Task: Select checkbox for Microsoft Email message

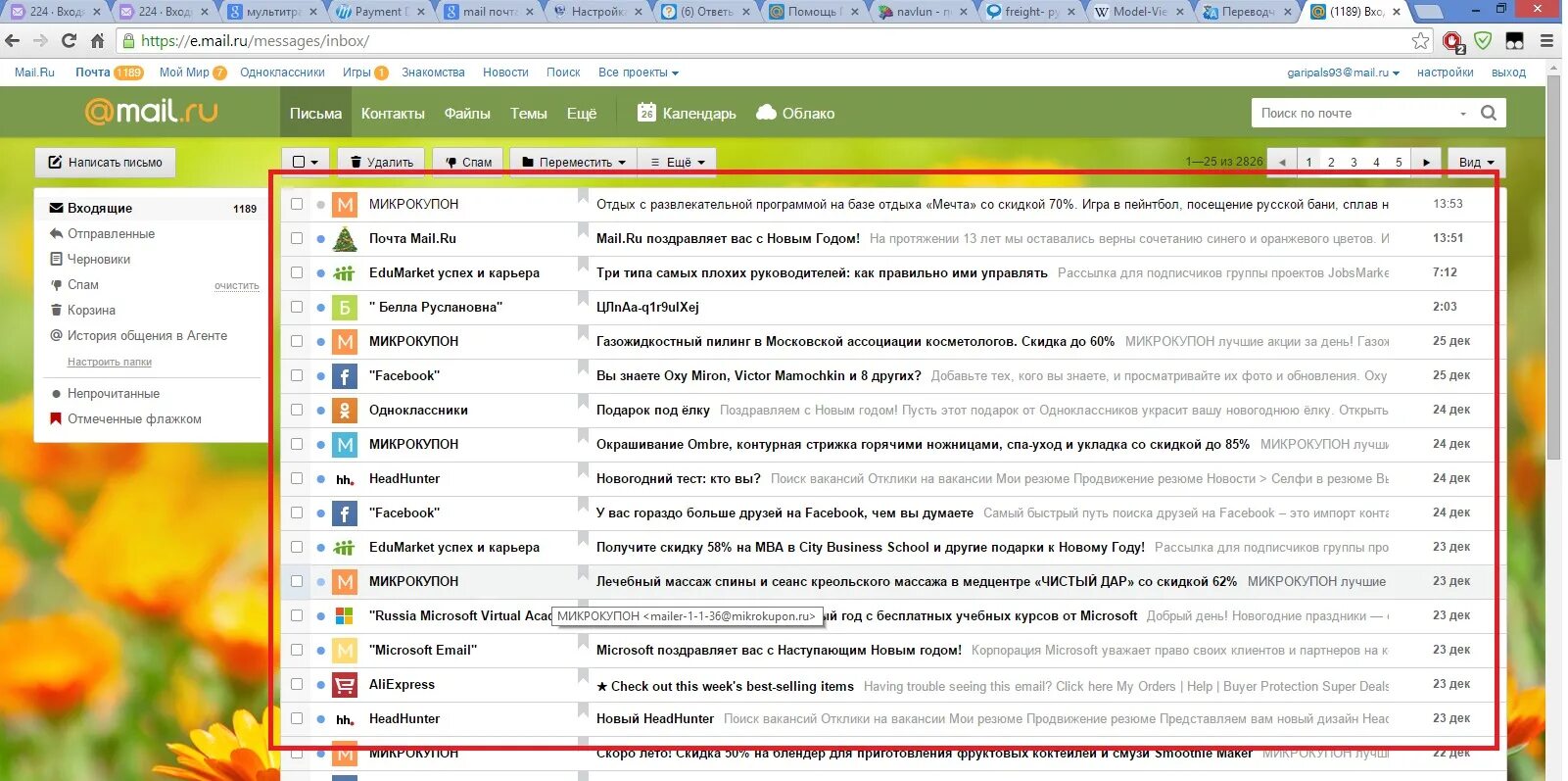Action: click(x=297, y=650)
